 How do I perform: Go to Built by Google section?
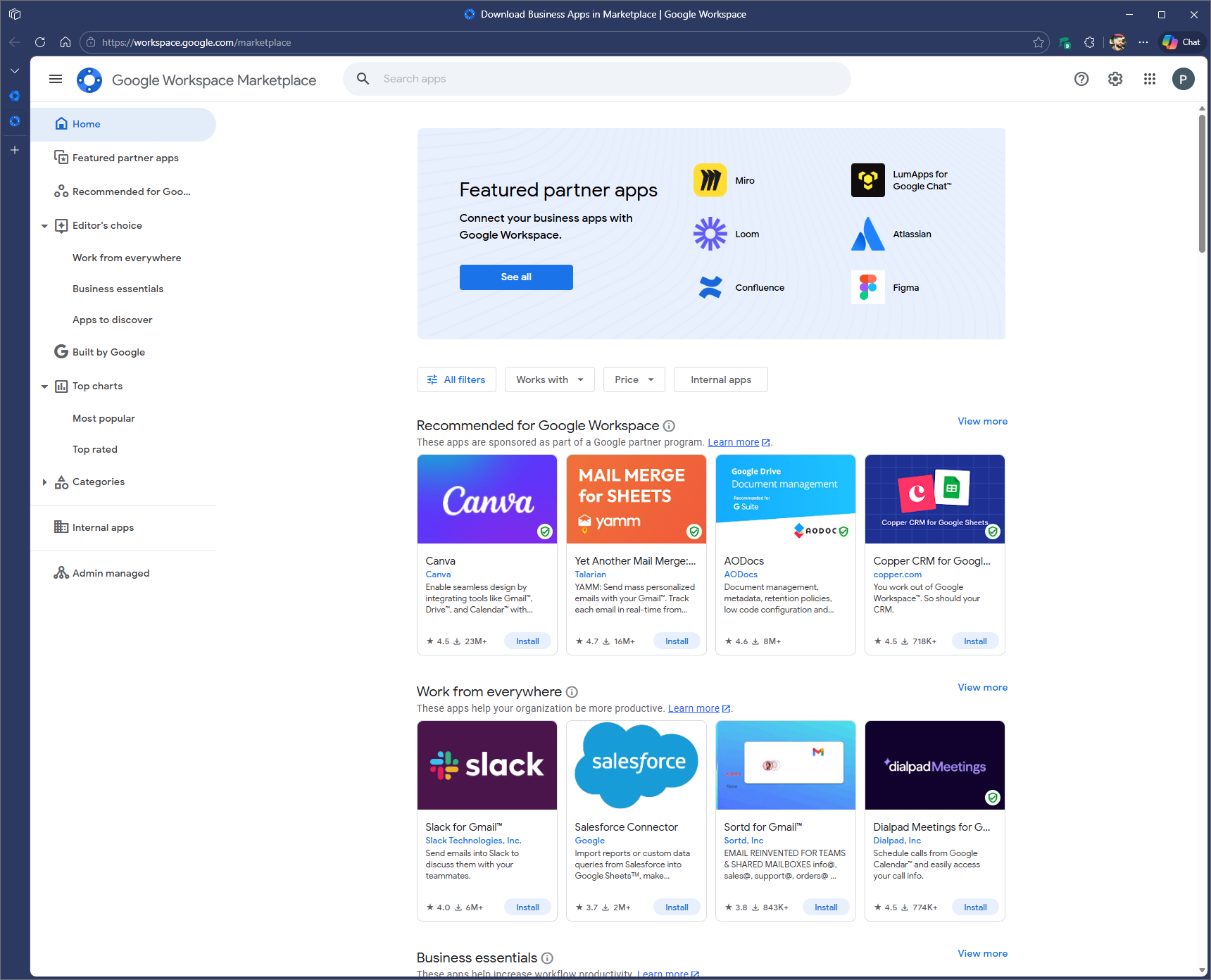(x=108, y=352)
